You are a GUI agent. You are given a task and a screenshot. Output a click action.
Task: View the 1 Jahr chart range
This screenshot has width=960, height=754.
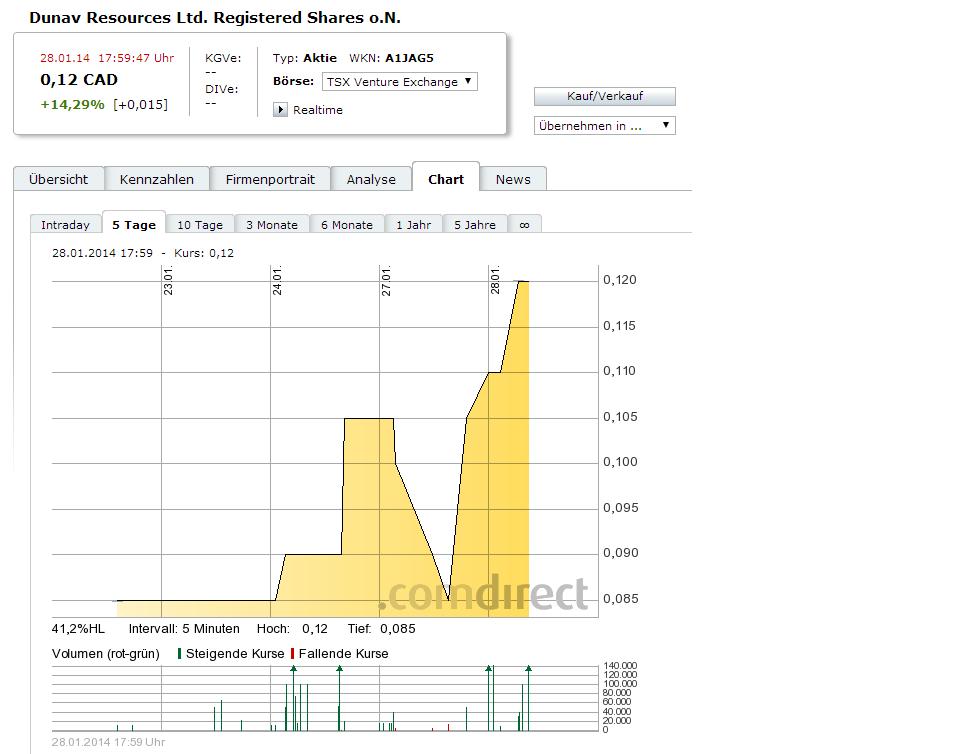coord(413,225)
